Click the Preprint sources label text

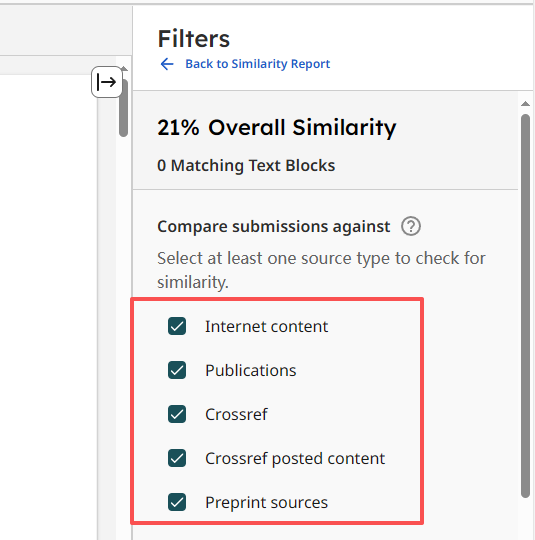(x=266, y=502)
